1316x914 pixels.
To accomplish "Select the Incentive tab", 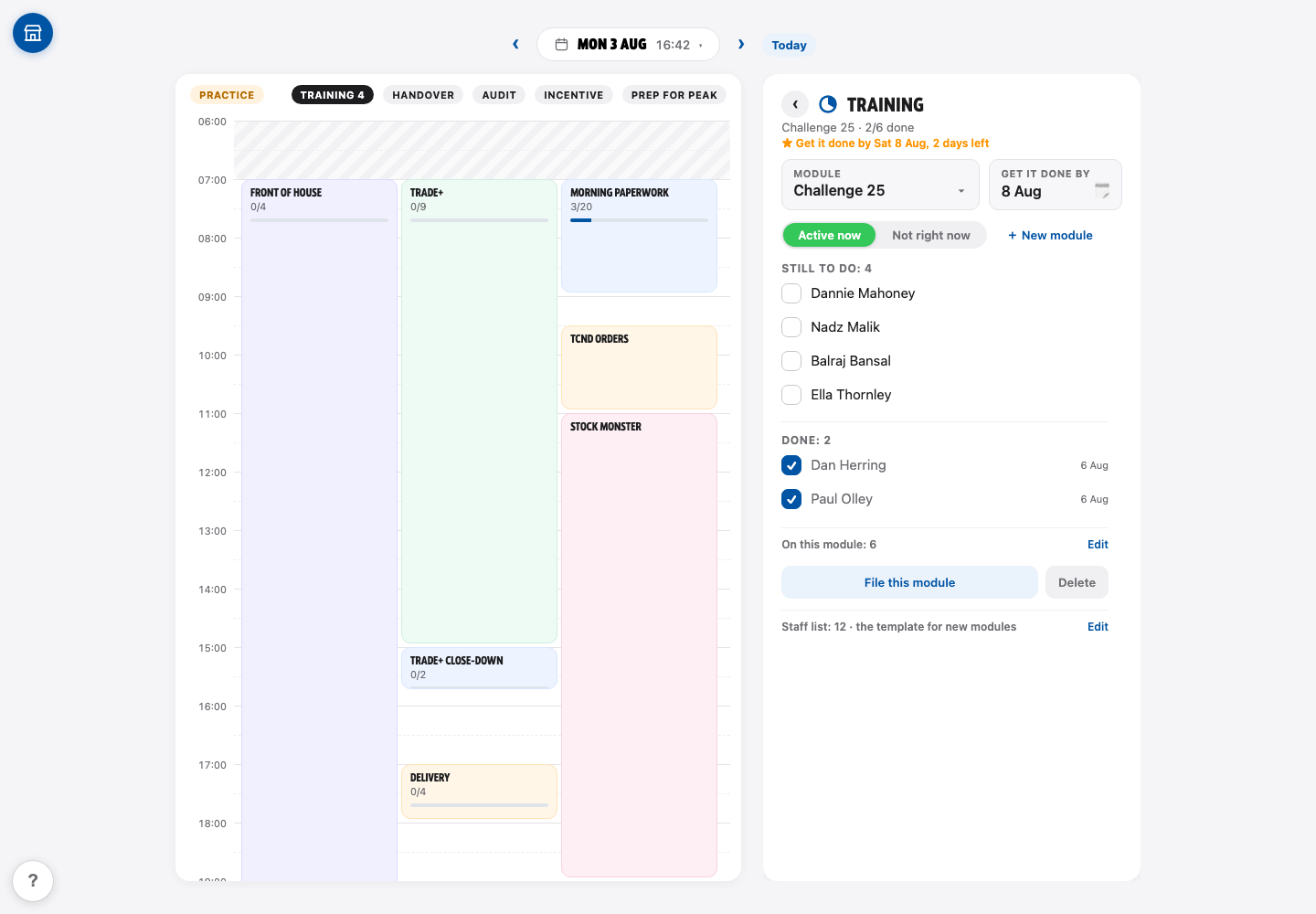I will pos(574,95).
